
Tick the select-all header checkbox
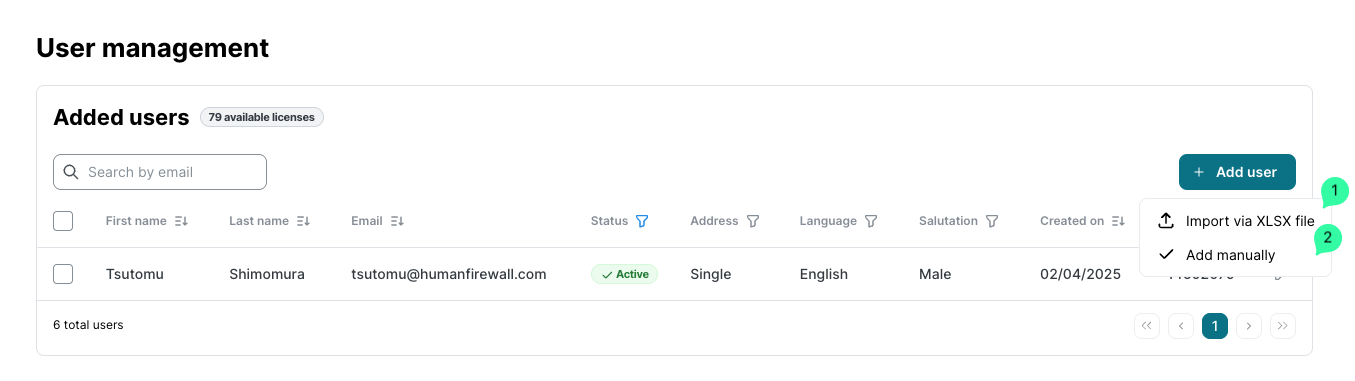coord(63,221)
